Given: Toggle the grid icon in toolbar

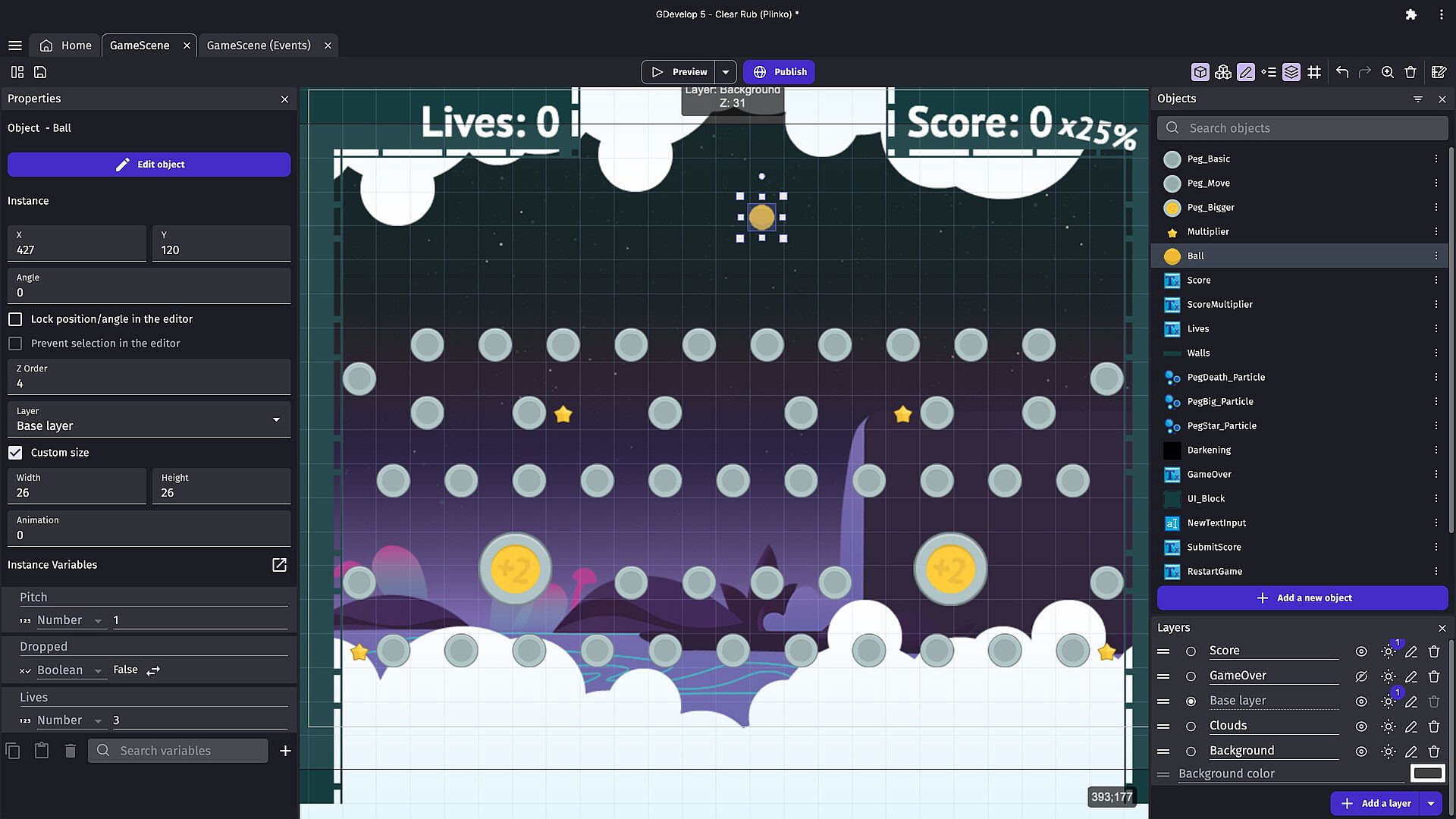Looking at the screenshot, I should (x=1314, y=72).
